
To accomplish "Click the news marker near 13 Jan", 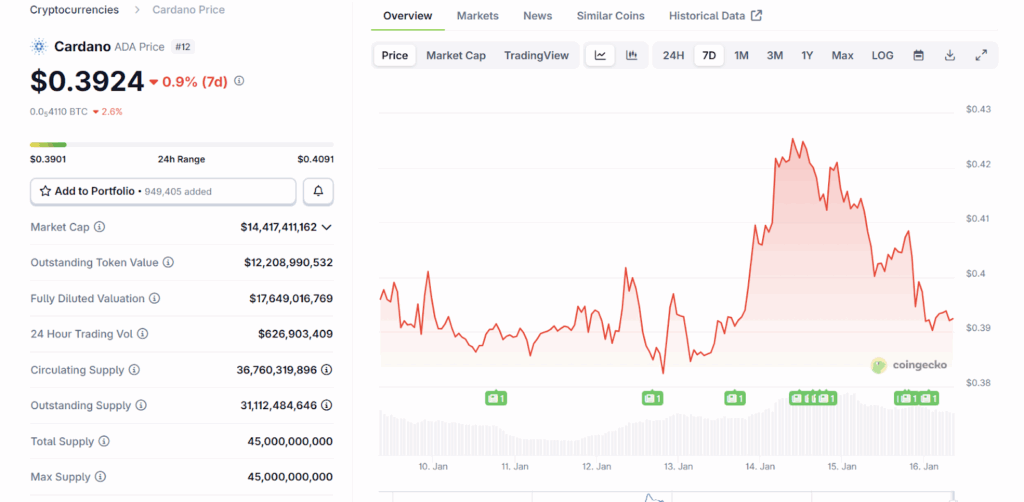I will coord(651,398).
